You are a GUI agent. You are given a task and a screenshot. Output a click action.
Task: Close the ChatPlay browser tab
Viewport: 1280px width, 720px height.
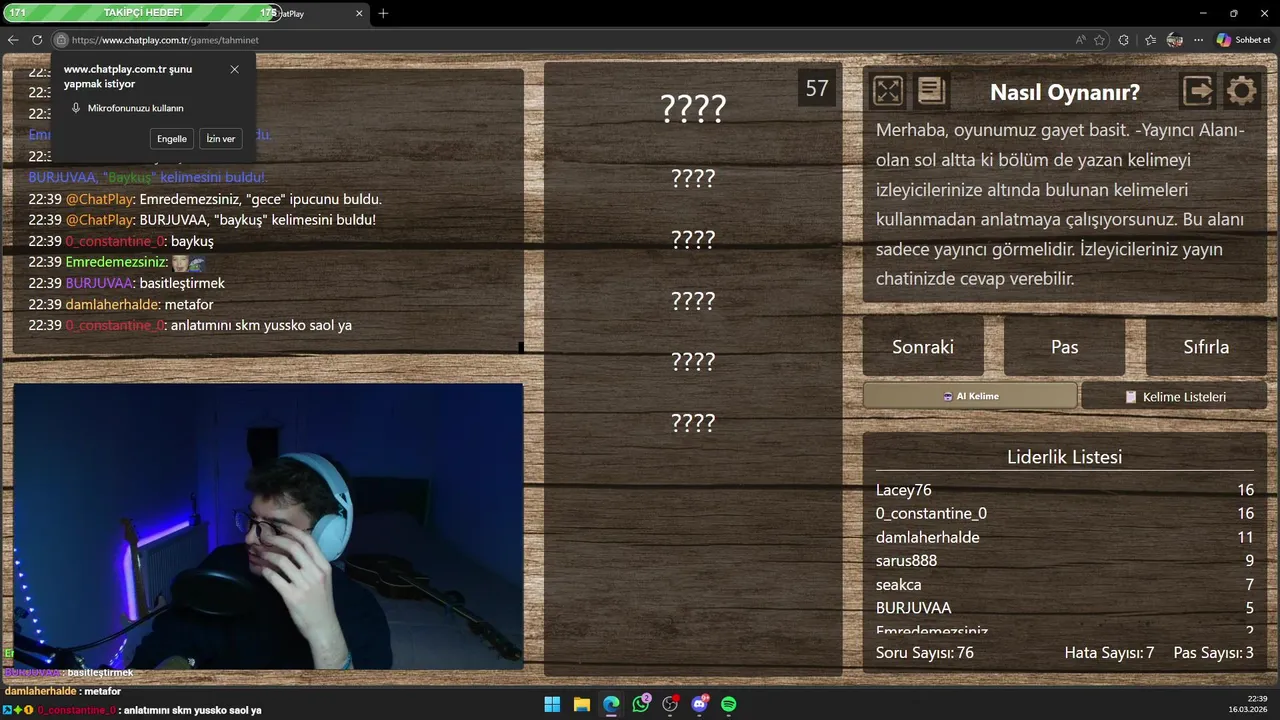point(359,13)
